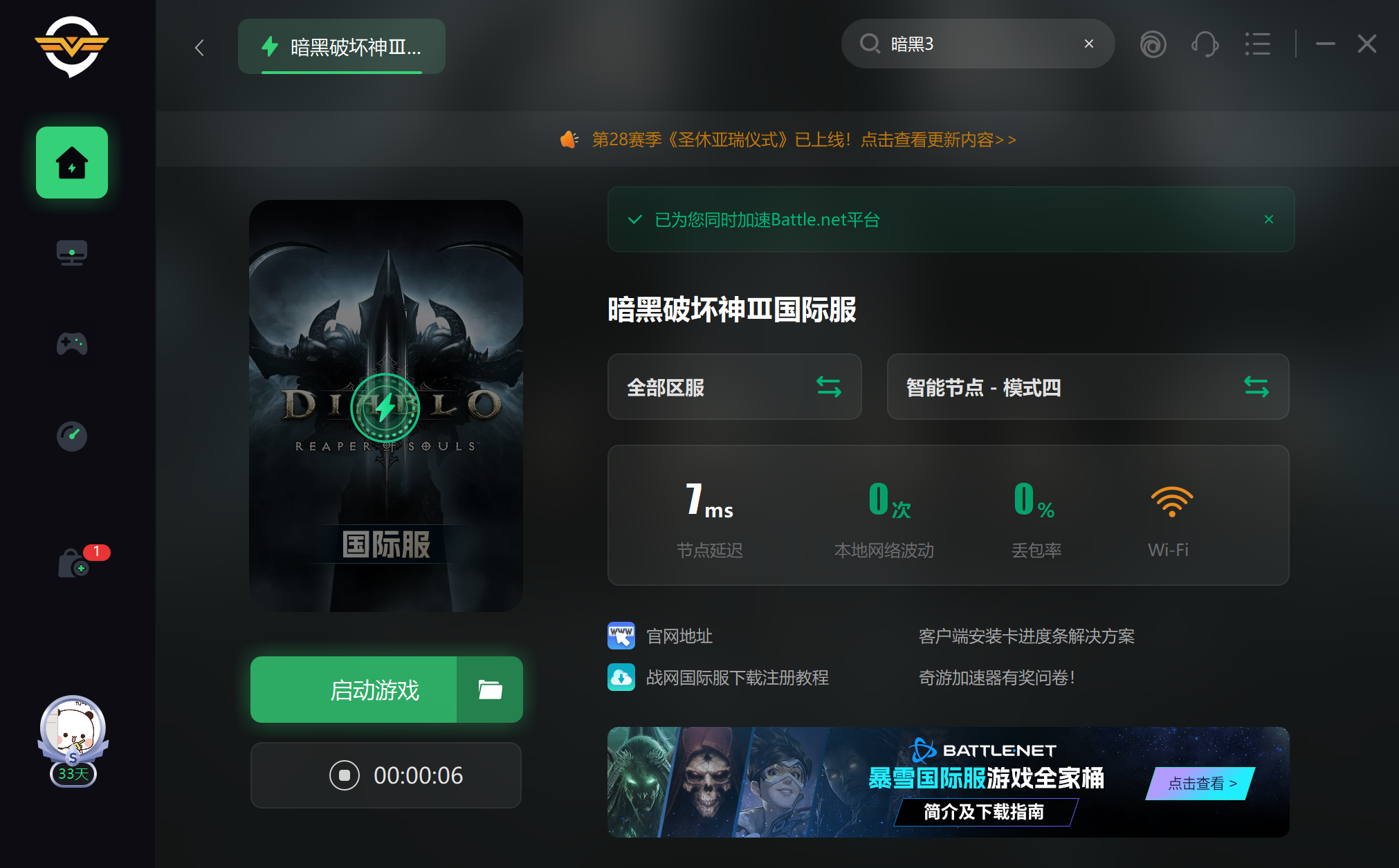Image resolution: width=1399 pixels, height=868 pixels.
Task: Click the Ubisoft swirl icon in top bar
Action: pos(1153,45)
